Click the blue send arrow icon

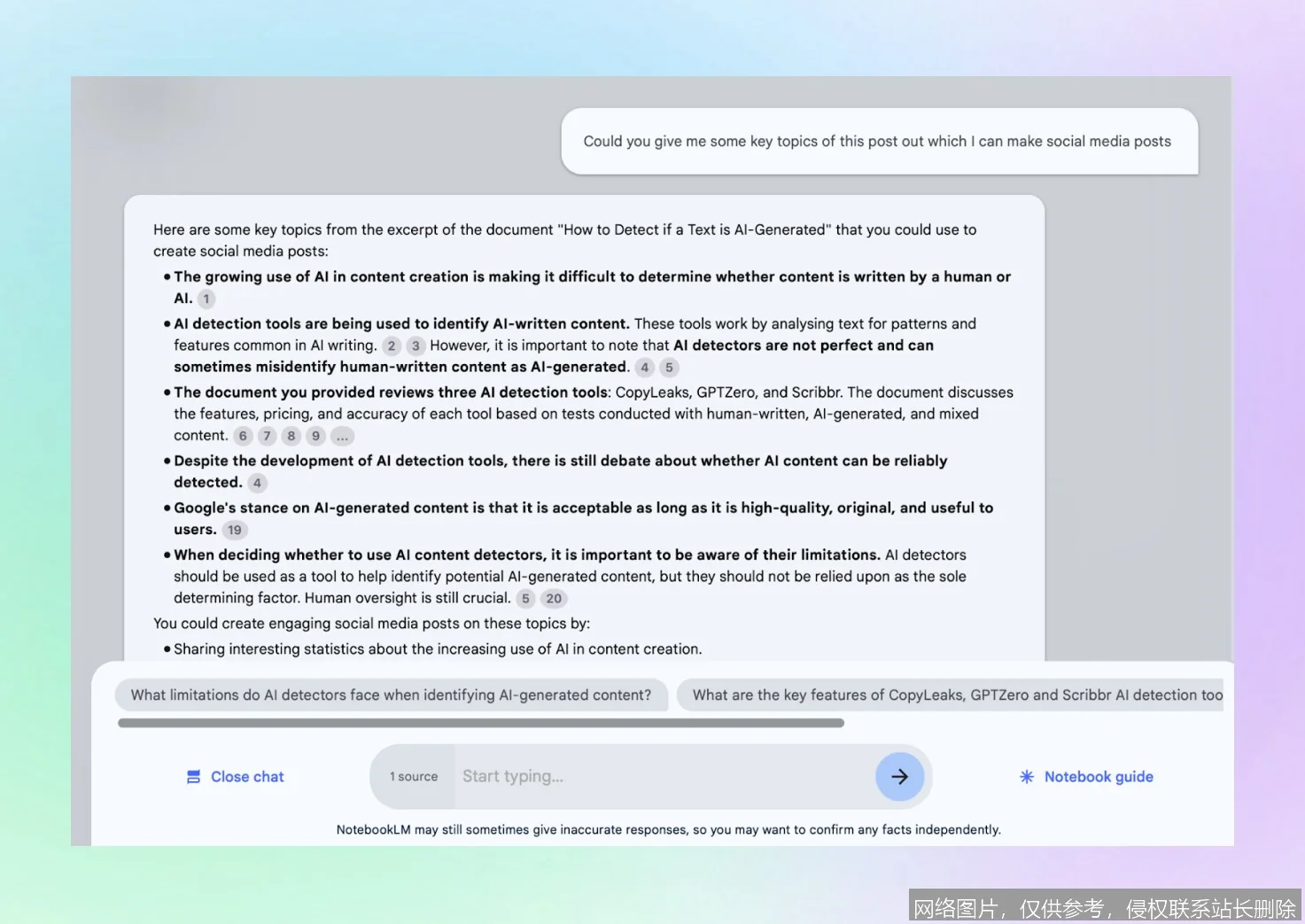(900, 776)
